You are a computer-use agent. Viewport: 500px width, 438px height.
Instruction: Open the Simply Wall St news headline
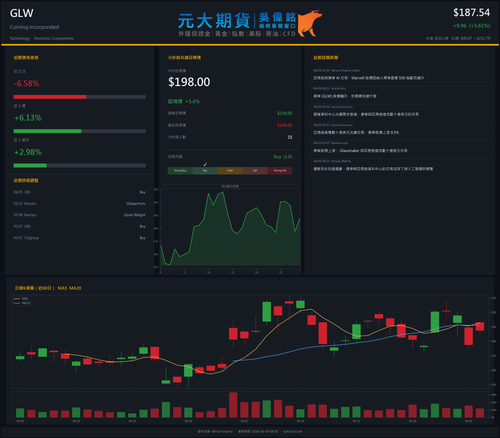[373, 169]
